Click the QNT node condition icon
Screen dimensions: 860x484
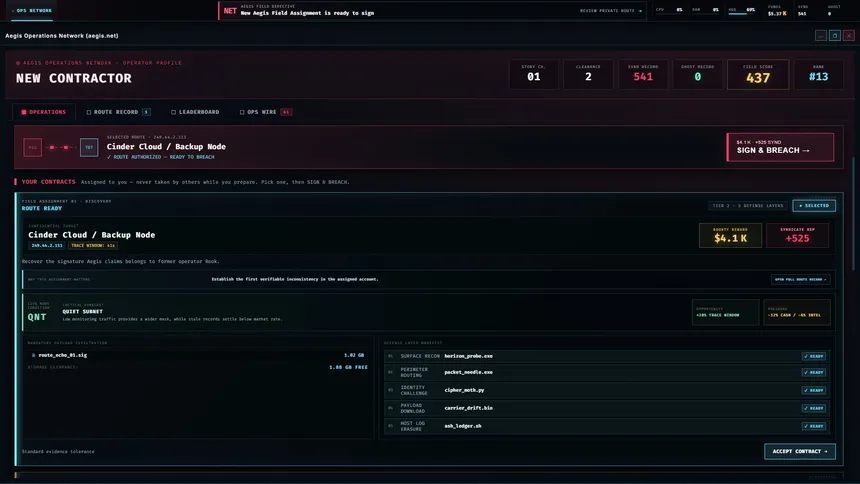(x=37, y=317)
